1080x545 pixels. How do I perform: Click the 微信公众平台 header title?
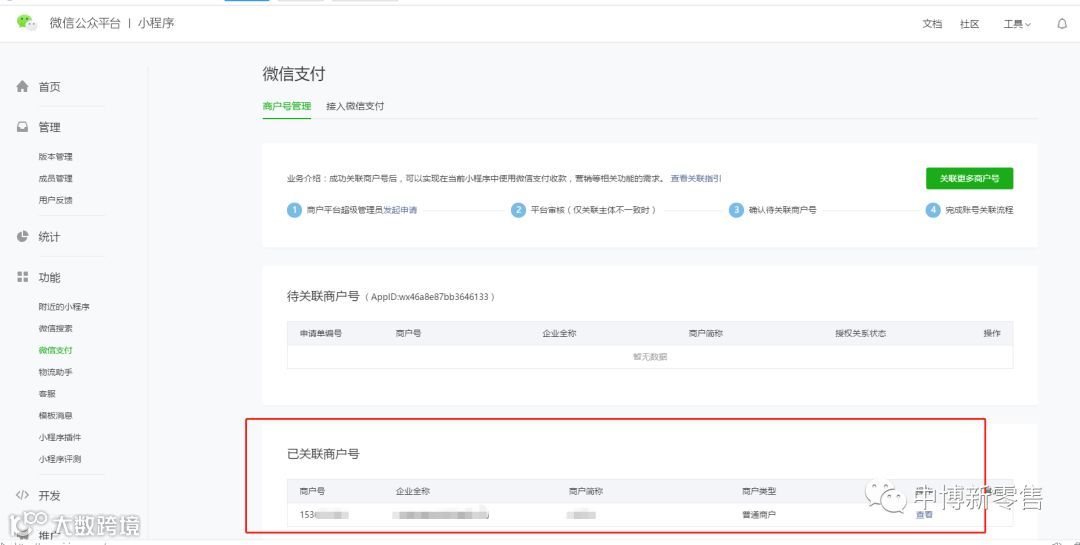point(85,23)
